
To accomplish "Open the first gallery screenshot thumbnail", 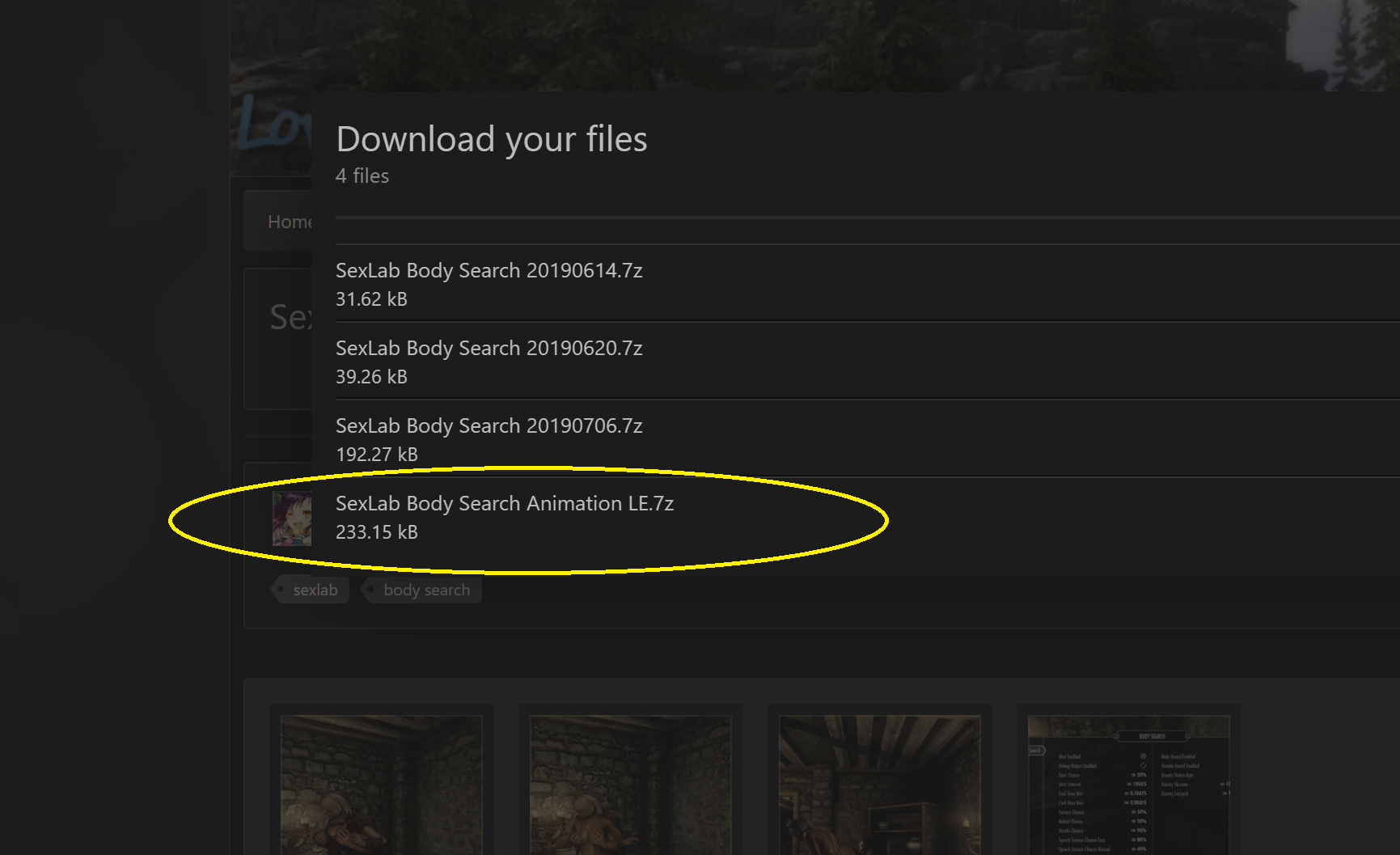I will point(382,785).
